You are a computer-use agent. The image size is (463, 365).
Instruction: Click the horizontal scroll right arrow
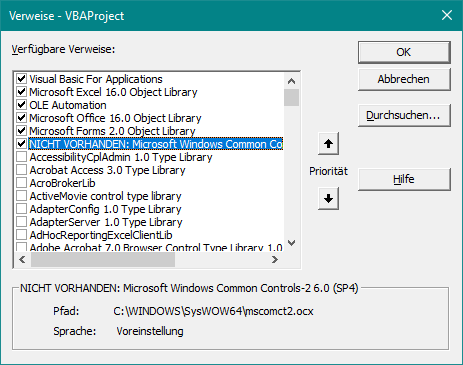(275, 259)
